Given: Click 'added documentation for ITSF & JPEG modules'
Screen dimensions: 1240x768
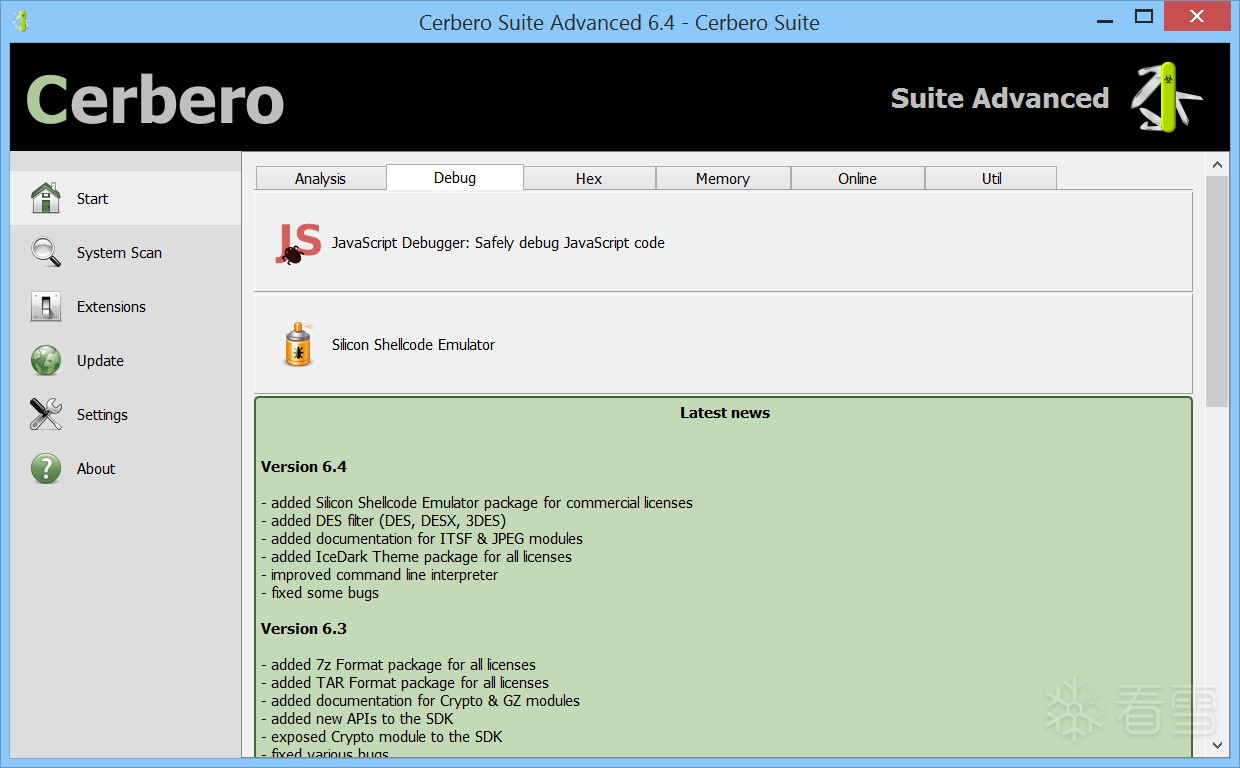Looking at the screenshot, I should [422, 539].
